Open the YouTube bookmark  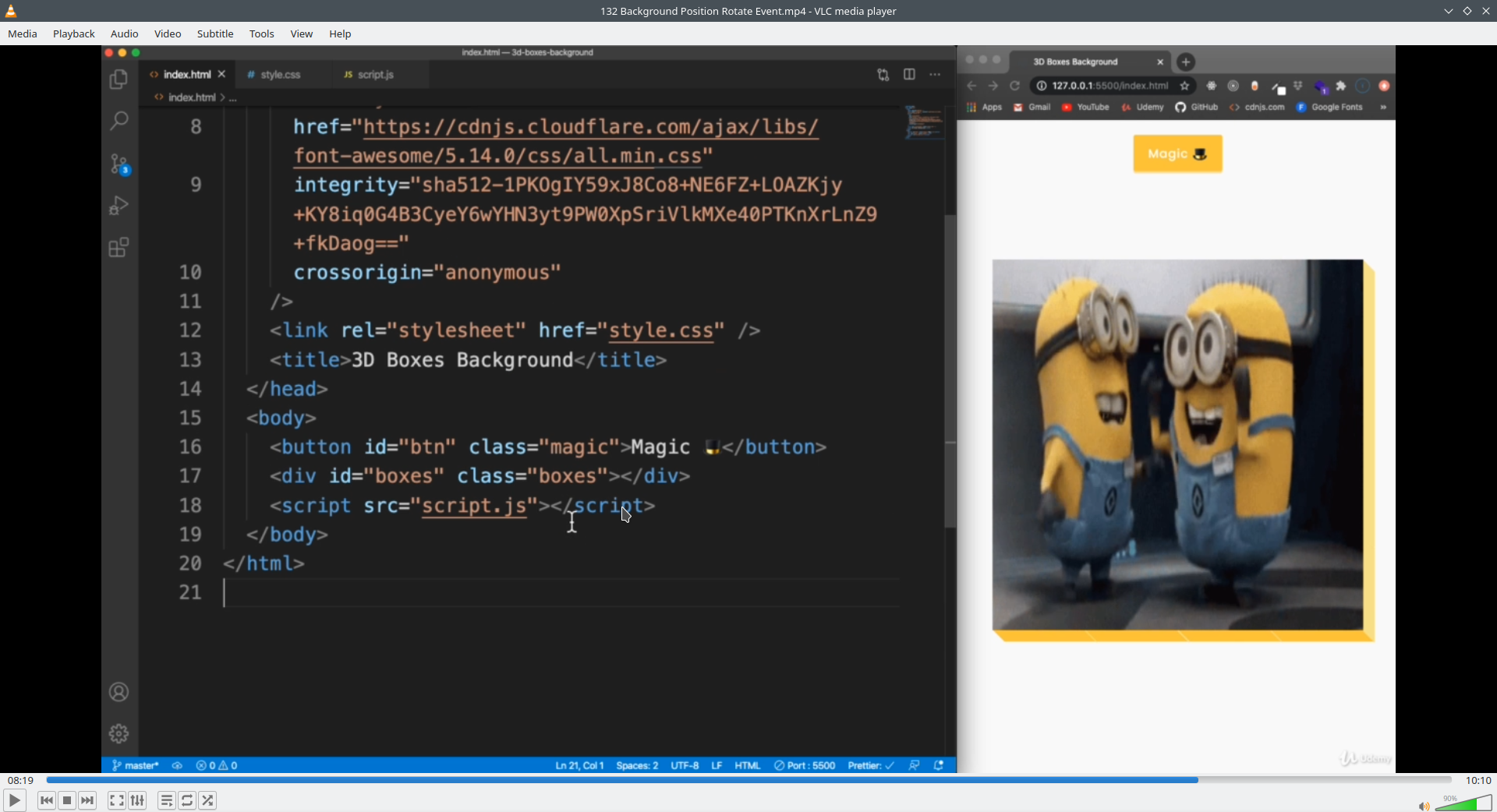click(x=1085, y=108)
